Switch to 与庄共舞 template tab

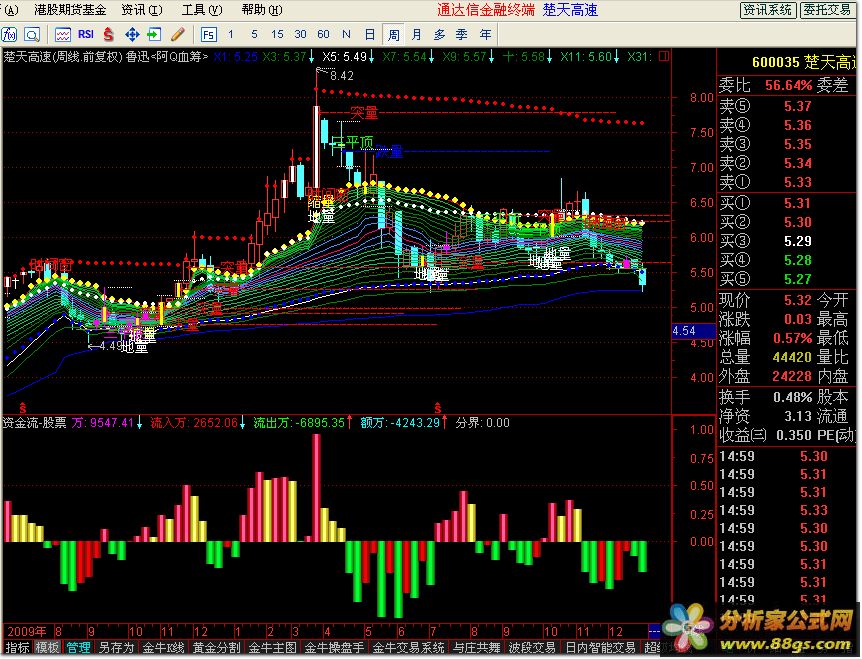[477, 647]
